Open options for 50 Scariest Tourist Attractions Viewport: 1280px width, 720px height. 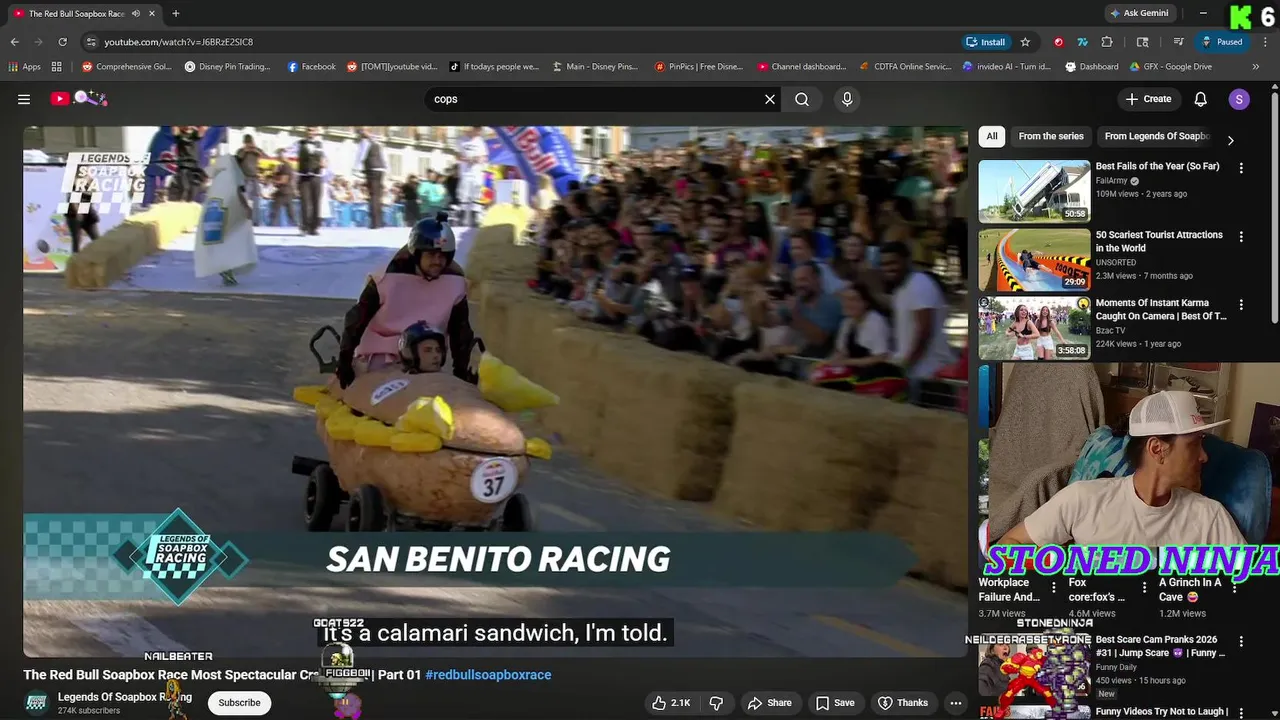pyautogui.click(x=1241, y=237)
